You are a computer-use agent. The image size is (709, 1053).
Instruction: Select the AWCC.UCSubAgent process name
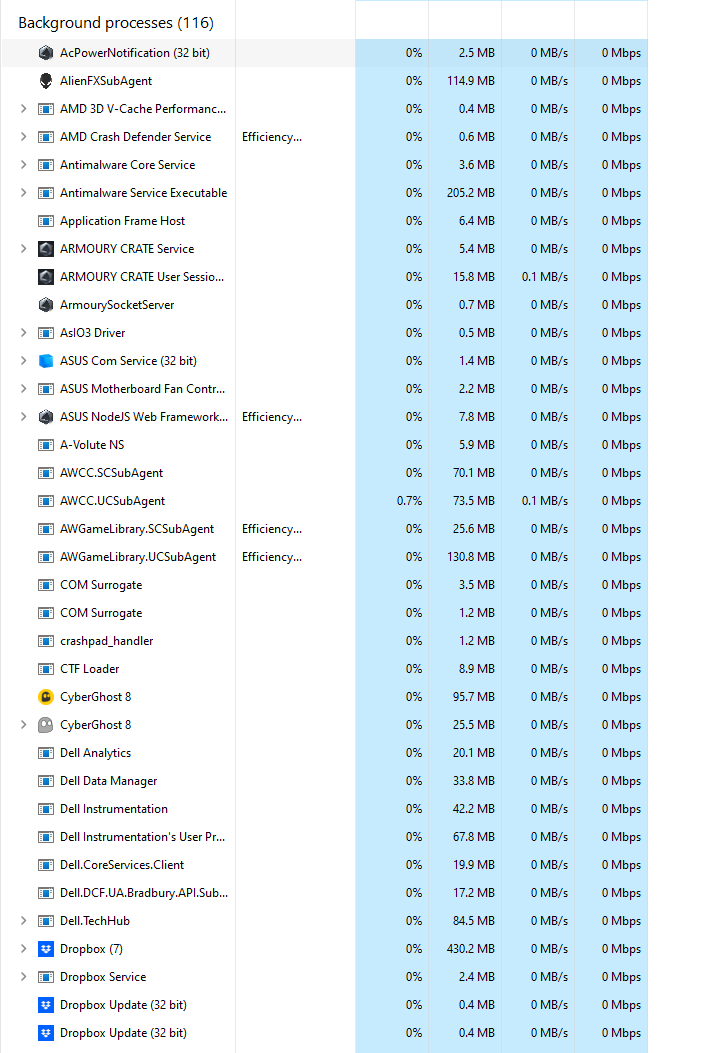[x=112, y=501]
